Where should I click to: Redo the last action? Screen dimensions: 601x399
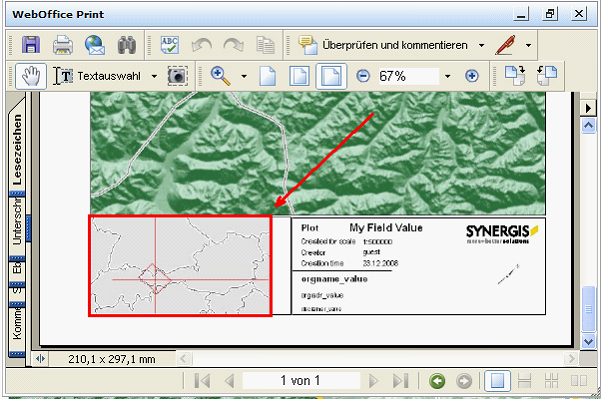(233, 45)
